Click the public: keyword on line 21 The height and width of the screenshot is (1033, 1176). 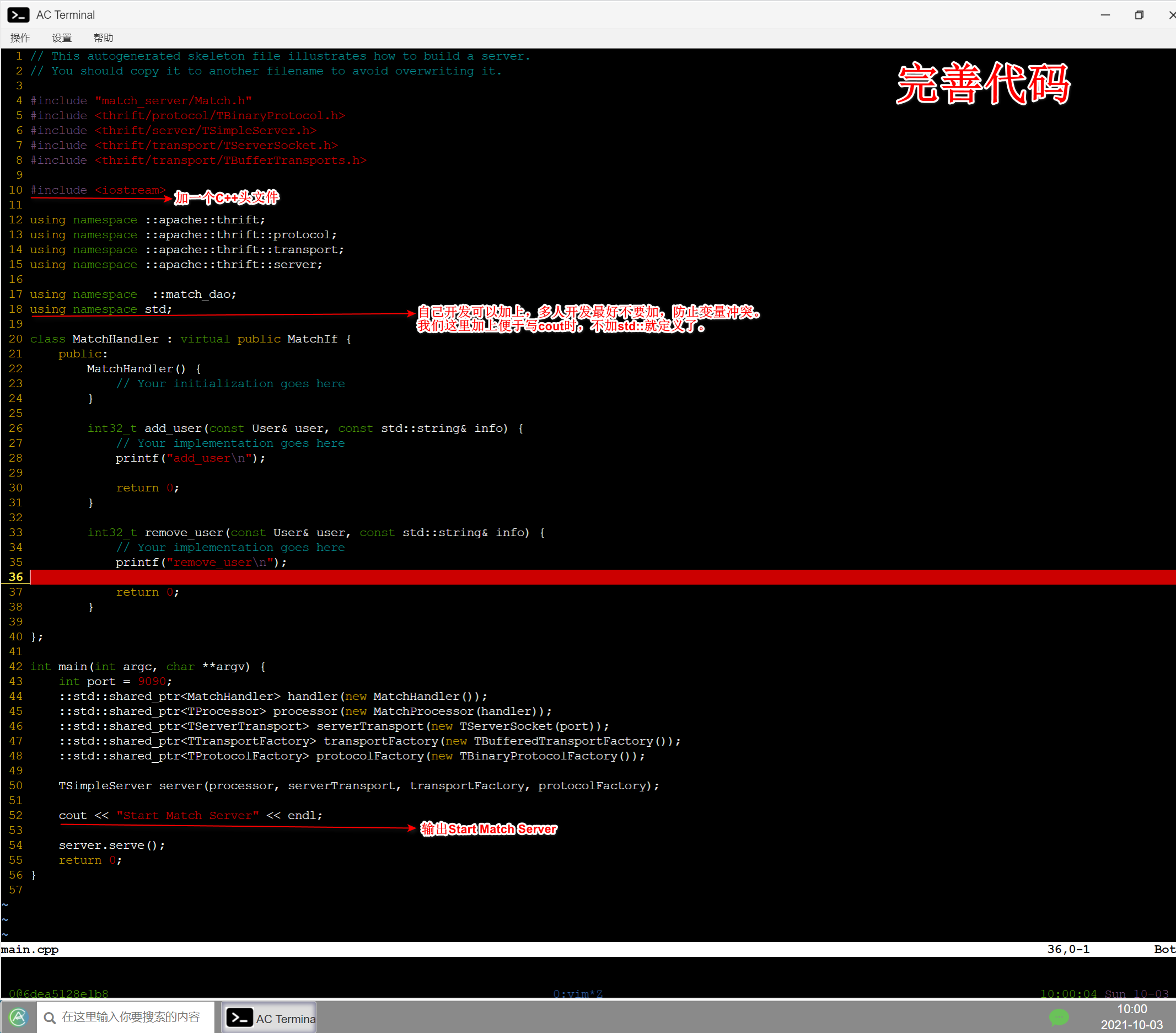pyautogui.click(x=83, y=354)
